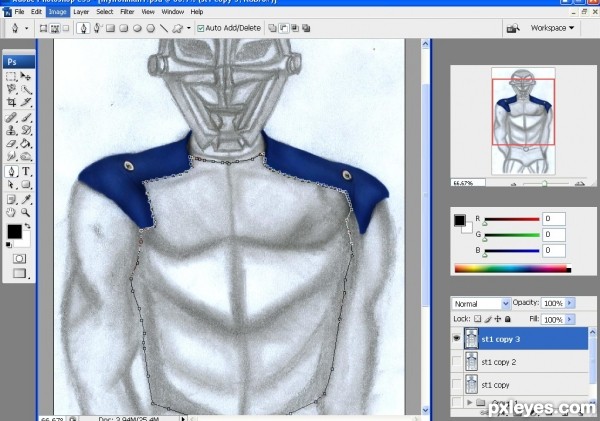The image size is (600, 421).
Task: Select the Healing Brush tool
Action: click(x=11, y=117)
